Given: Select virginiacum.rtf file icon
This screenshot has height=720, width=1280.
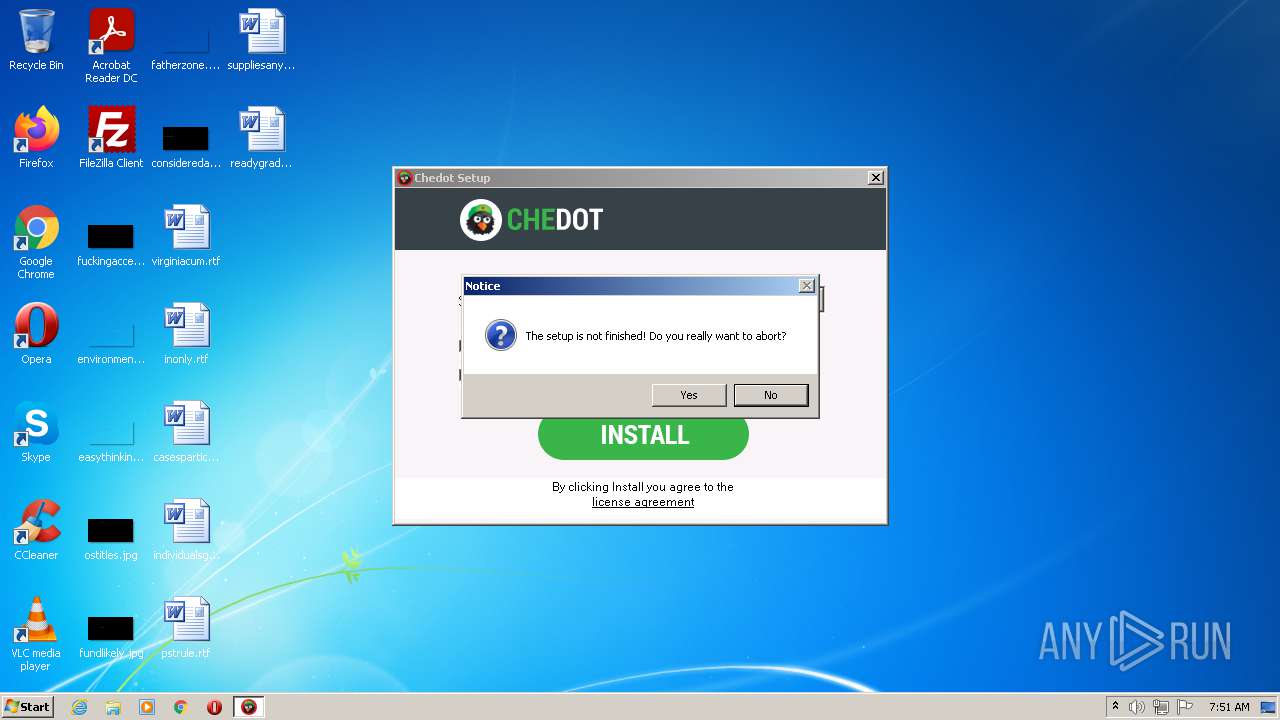Looking at the screenshot, I should click(186, 236).
